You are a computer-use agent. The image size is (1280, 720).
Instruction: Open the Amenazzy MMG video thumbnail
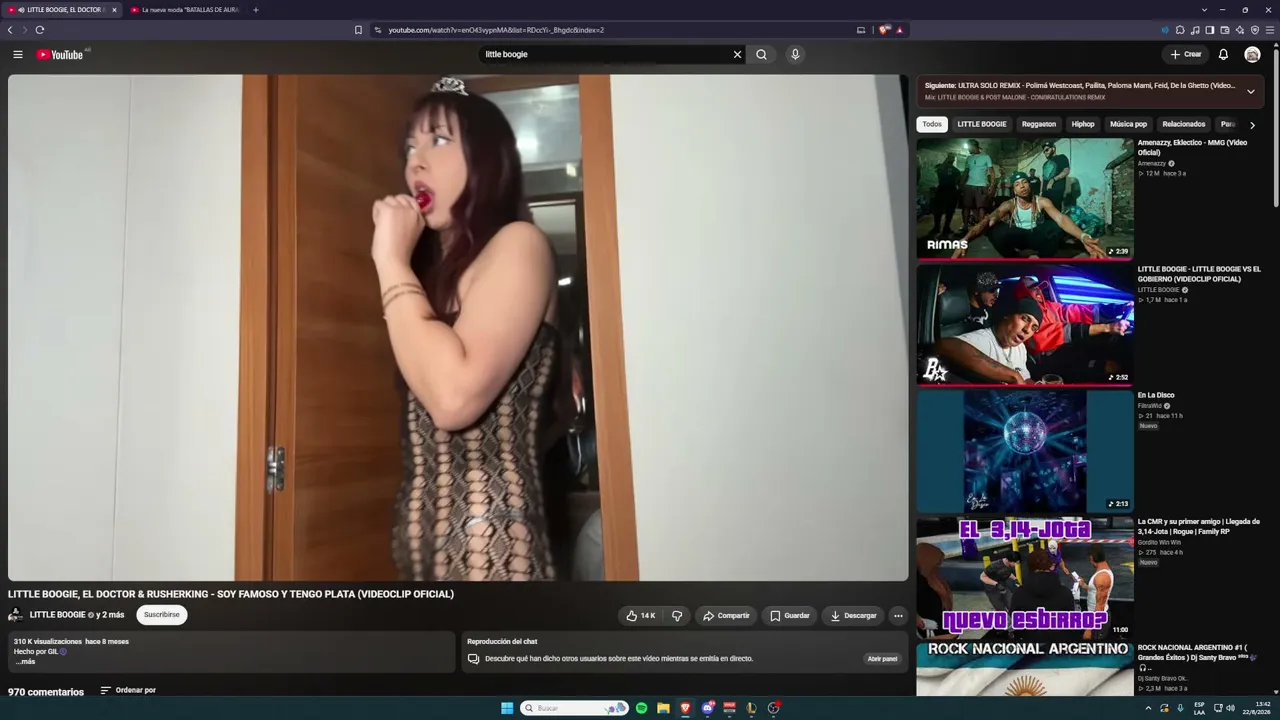[1025, 198]
